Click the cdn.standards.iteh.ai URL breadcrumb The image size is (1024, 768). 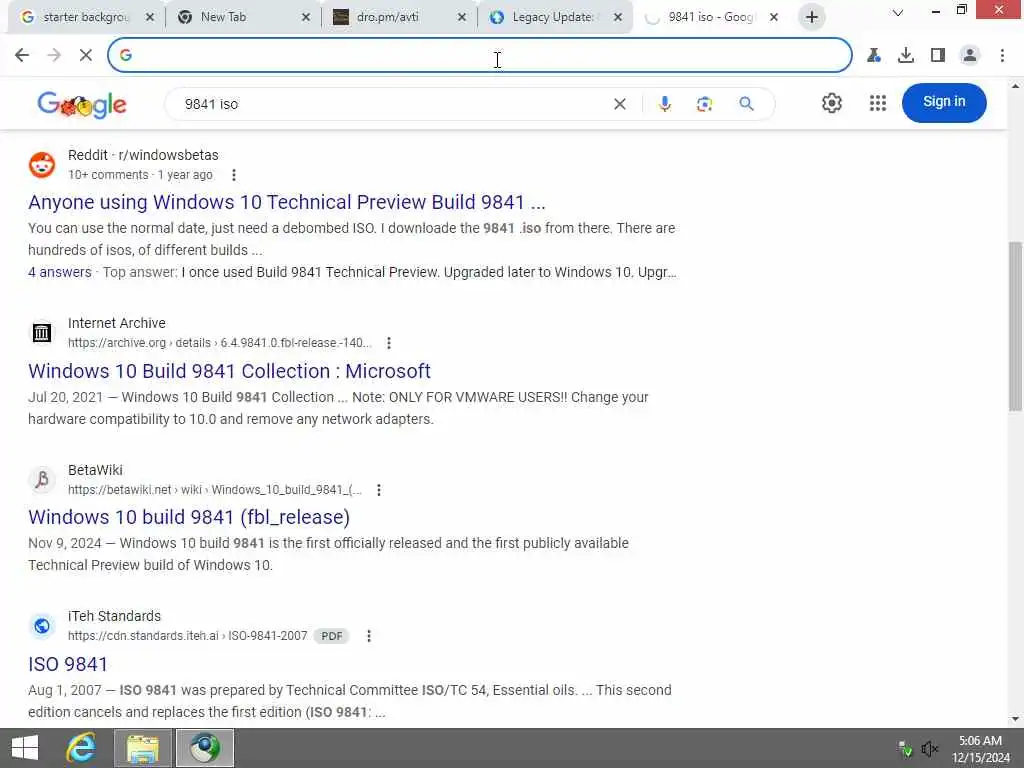point(187,636)
